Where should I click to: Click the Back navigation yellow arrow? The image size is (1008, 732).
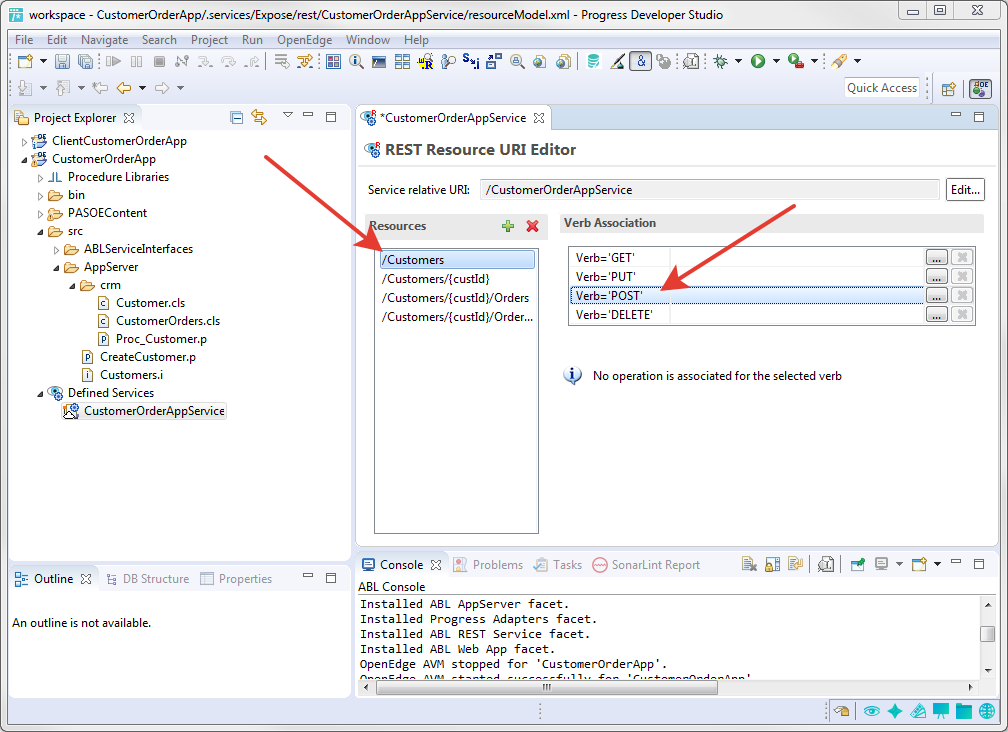124,87
